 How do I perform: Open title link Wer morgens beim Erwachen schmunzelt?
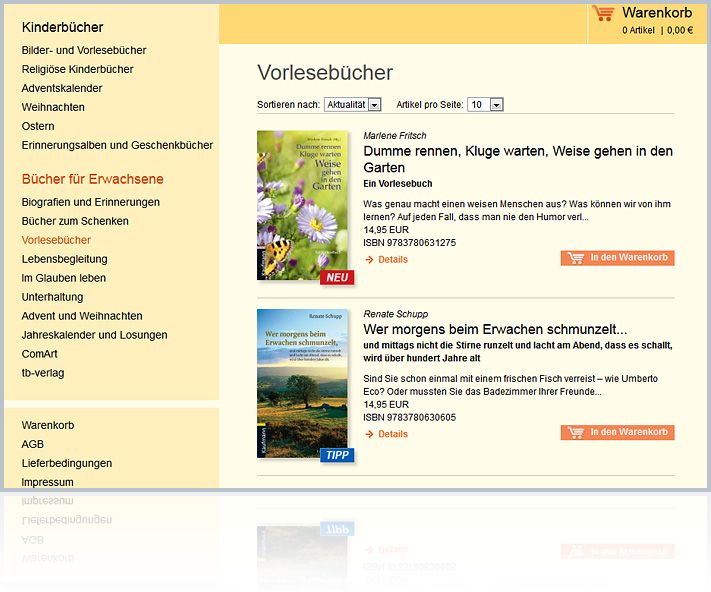pos(495,329)
